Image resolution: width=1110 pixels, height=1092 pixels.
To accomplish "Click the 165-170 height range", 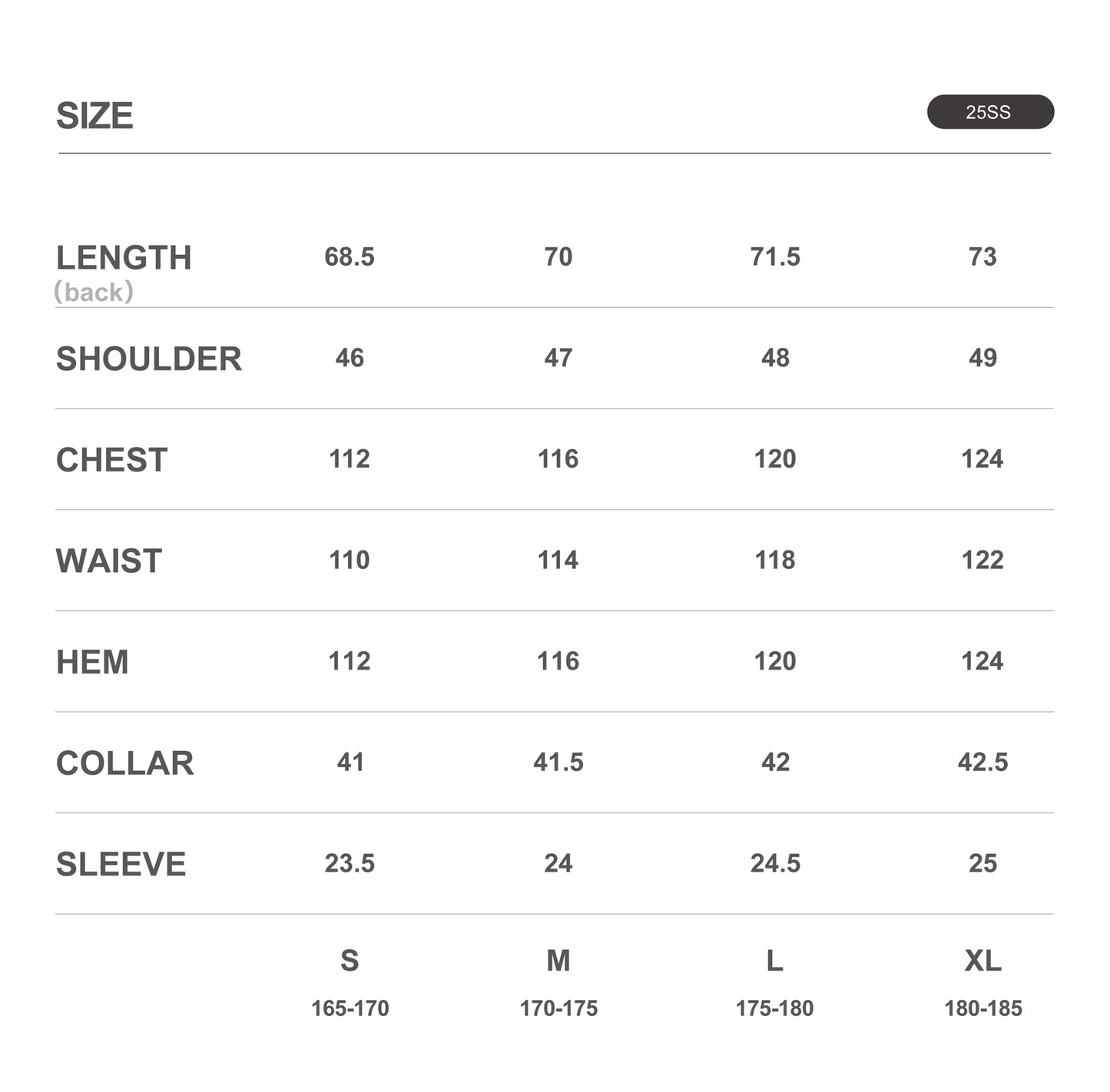I will (x=350, y=1008).
